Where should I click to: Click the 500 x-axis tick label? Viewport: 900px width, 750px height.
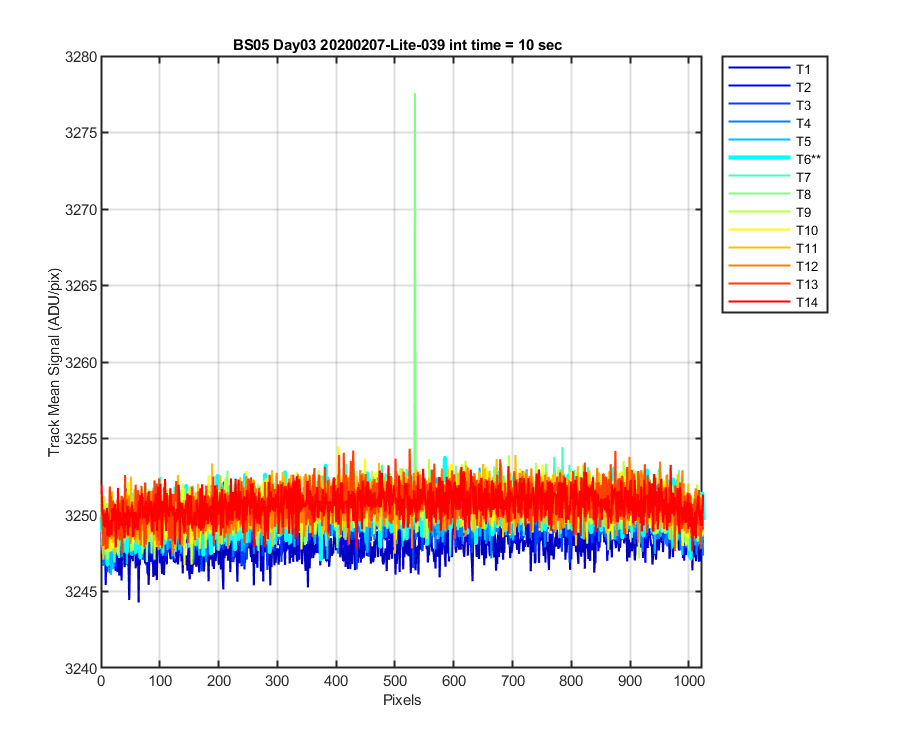click(x=395, y=681)
